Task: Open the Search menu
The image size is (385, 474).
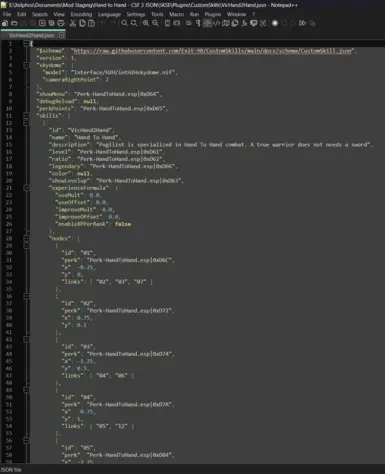Action: [x=40, y=14]
